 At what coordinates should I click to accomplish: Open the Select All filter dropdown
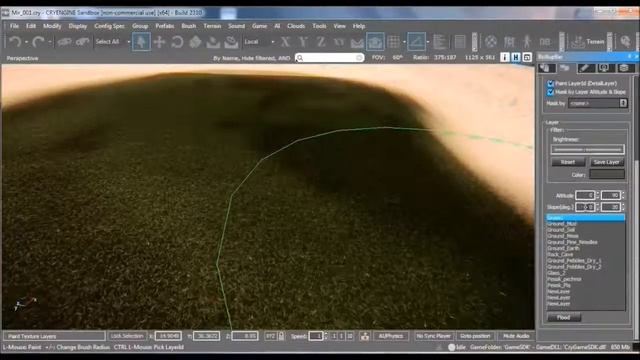click(x=112, y=42)
